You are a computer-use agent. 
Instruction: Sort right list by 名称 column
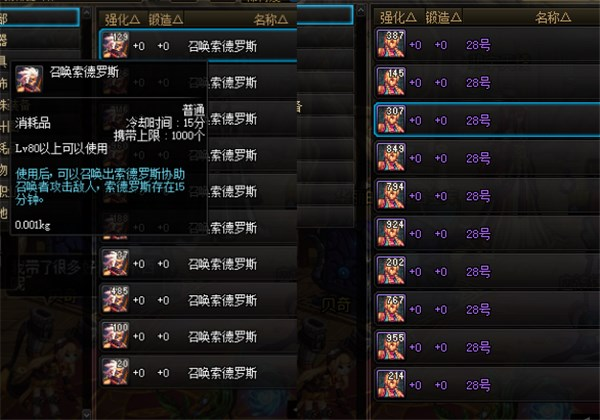553,17
